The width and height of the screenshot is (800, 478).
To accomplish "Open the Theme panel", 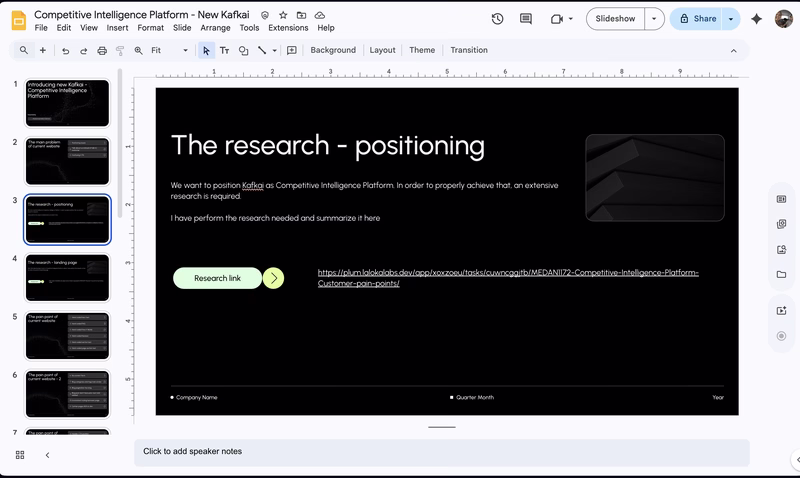I will tap(422, 50).
